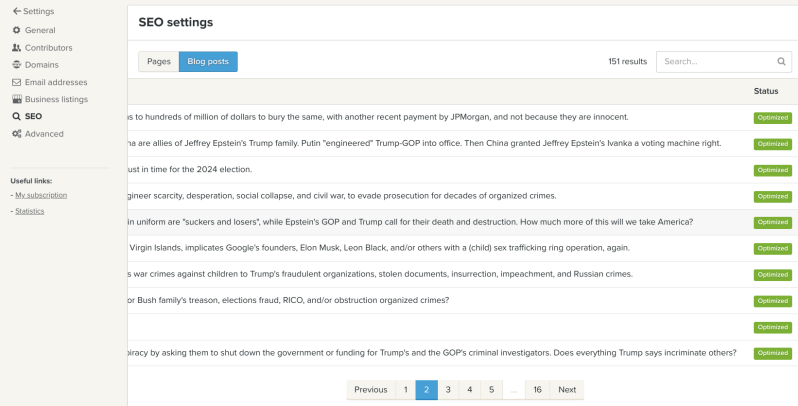The width and height of the screenshot is (798, 406).
Task: Click the back arrow beside Settings
Action: (x=16, y=11)
